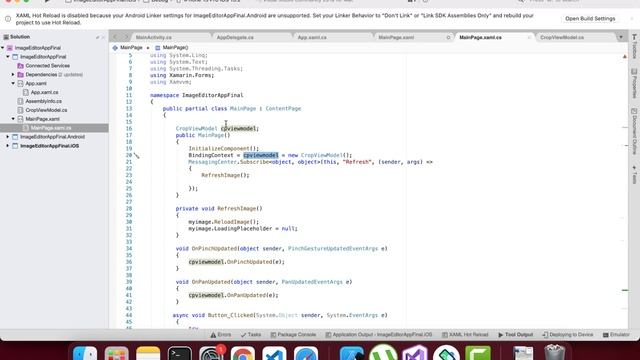Open the Connected Services node
640x360 pixels.
pyautogui.click(x=47, y=66)
